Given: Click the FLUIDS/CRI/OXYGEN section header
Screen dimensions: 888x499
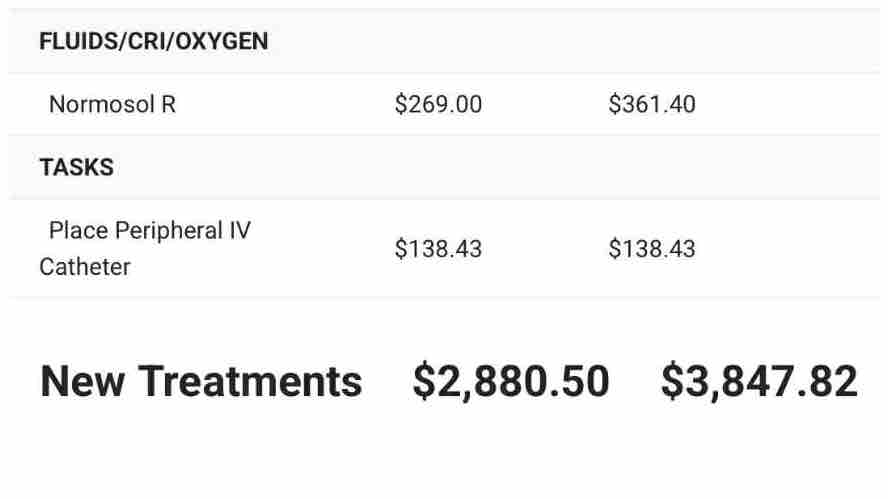Looking at the screenshot, I should [x=153, y=42].
